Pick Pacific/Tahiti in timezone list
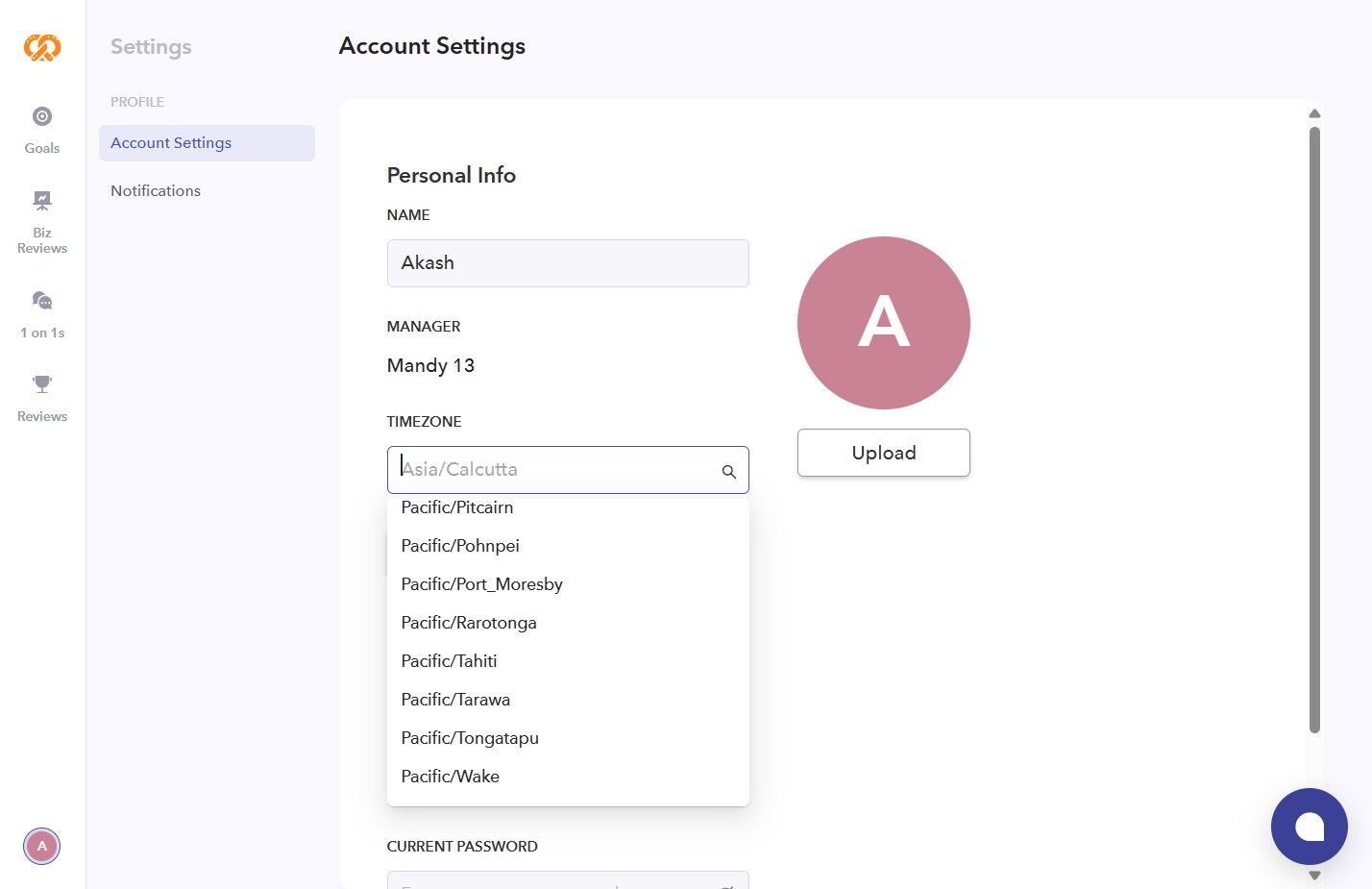This screenshot has height=889, width=1372. pyautogui.click(x=449, y=661)
